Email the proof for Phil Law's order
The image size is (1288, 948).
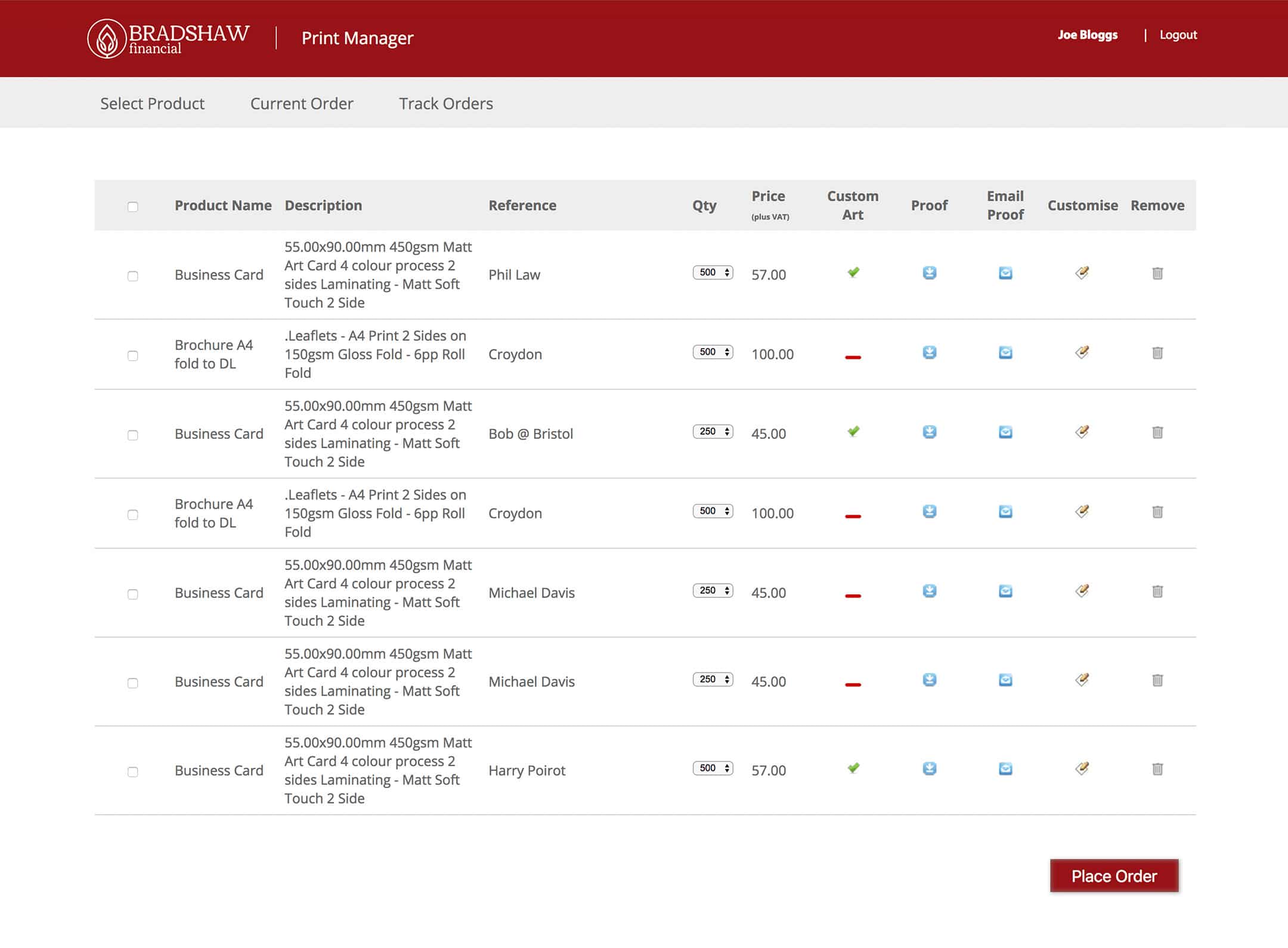[x=1005, y=273]
